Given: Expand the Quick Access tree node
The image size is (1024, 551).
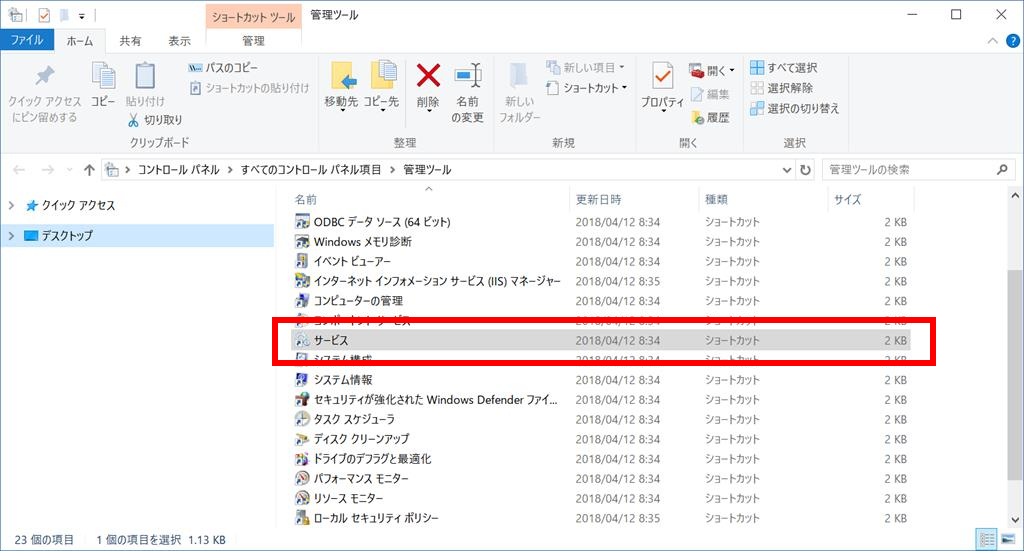Looking at the screenshot, I should tap(11, 206).
